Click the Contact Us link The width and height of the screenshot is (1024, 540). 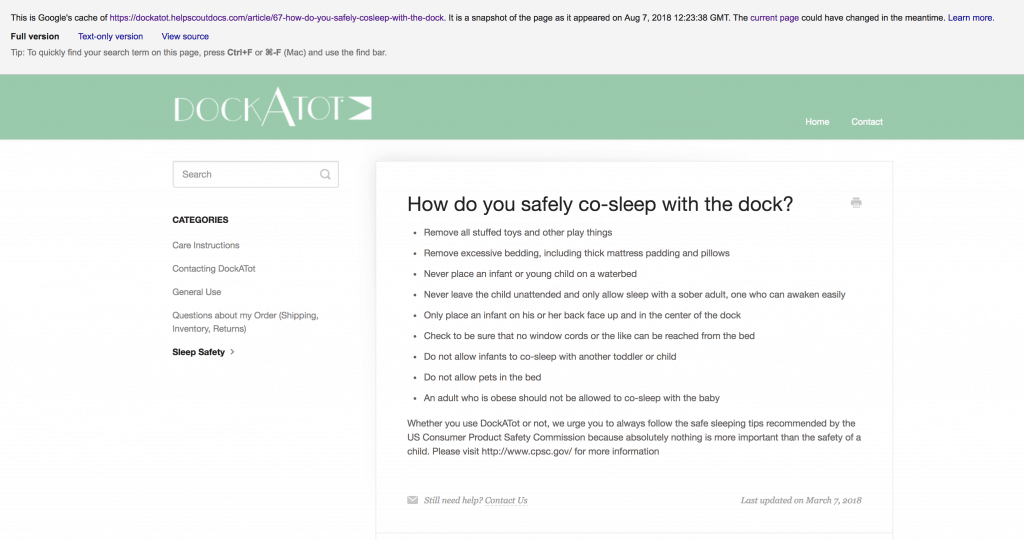click(506, 500)
